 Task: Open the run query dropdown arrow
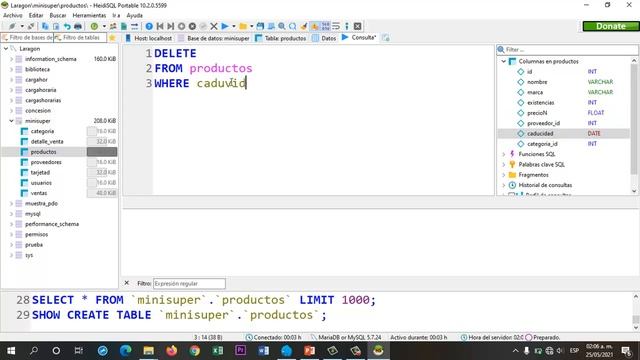234,27
